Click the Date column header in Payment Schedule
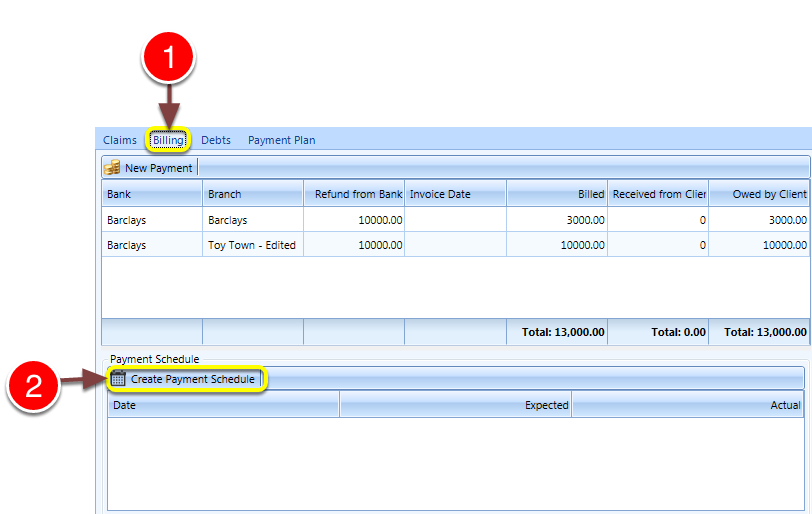 click(x=223, y=405)
